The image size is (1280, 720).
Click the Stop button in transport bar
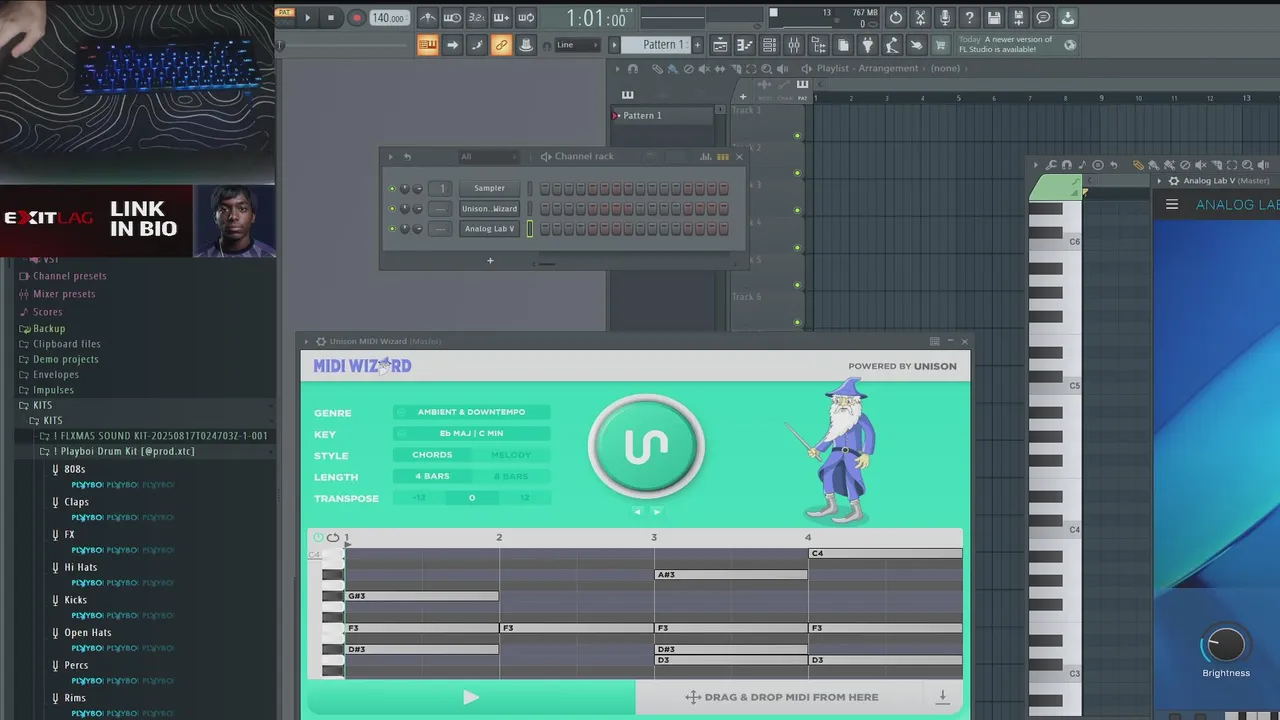(x=331, y=17)
